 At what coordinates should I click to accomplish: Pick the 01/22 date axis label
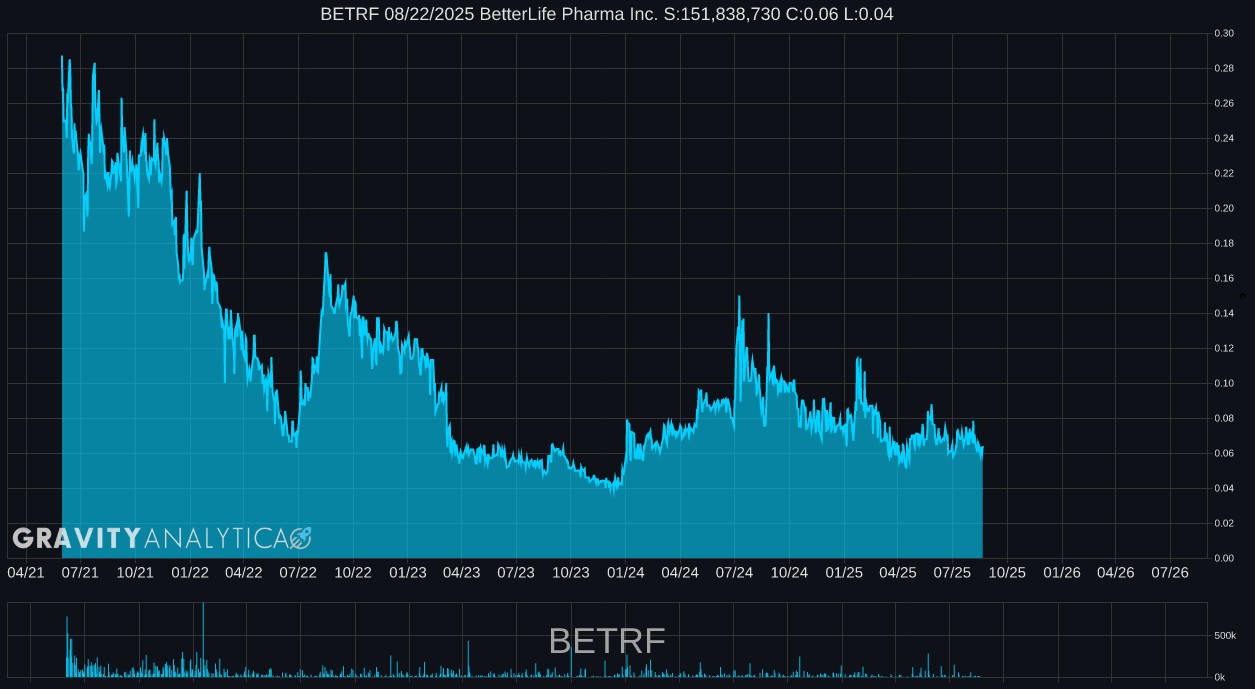pyautogui.click(x=190, y=573)
